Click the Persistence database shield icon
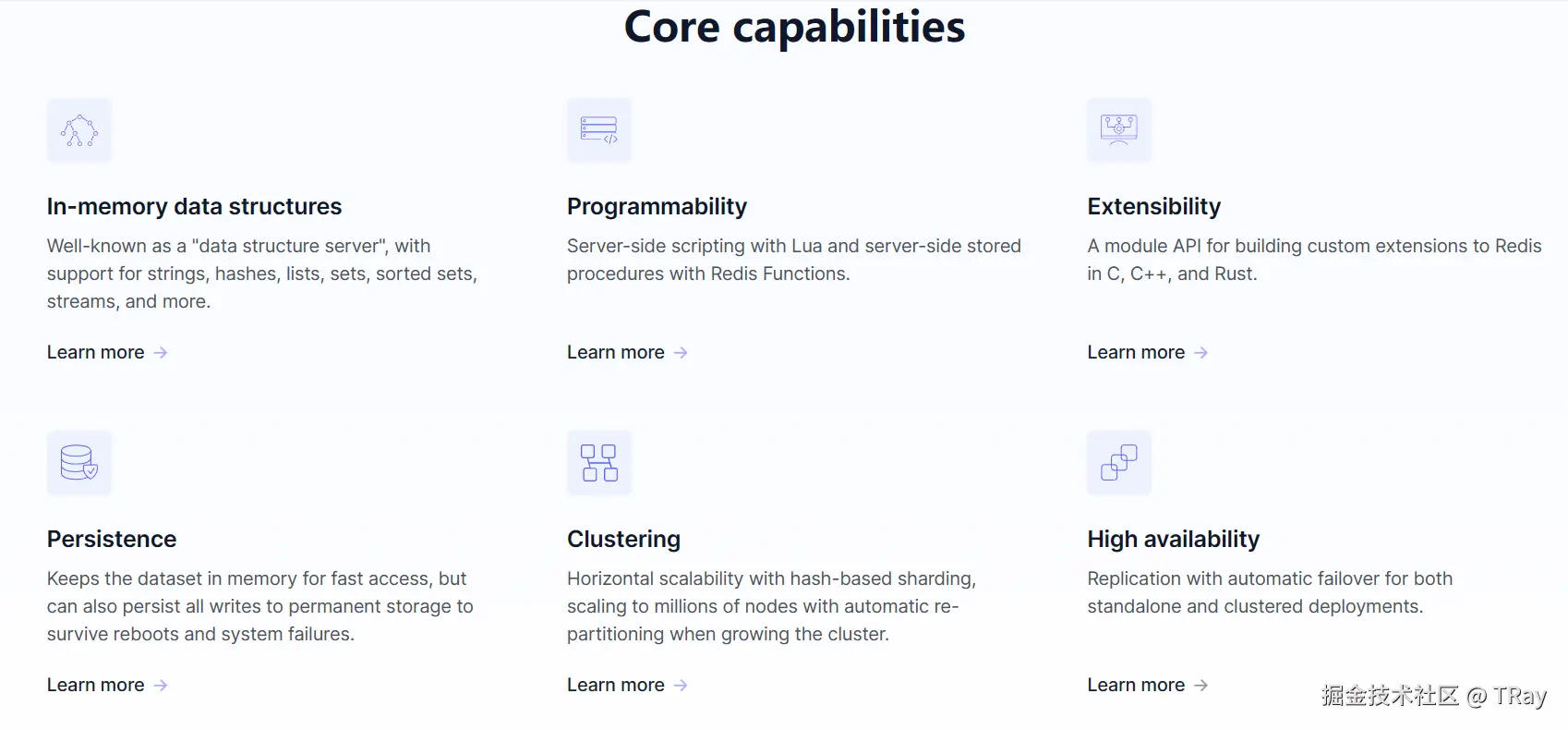This screenshot has width=1568, height=730. (79, 463)
